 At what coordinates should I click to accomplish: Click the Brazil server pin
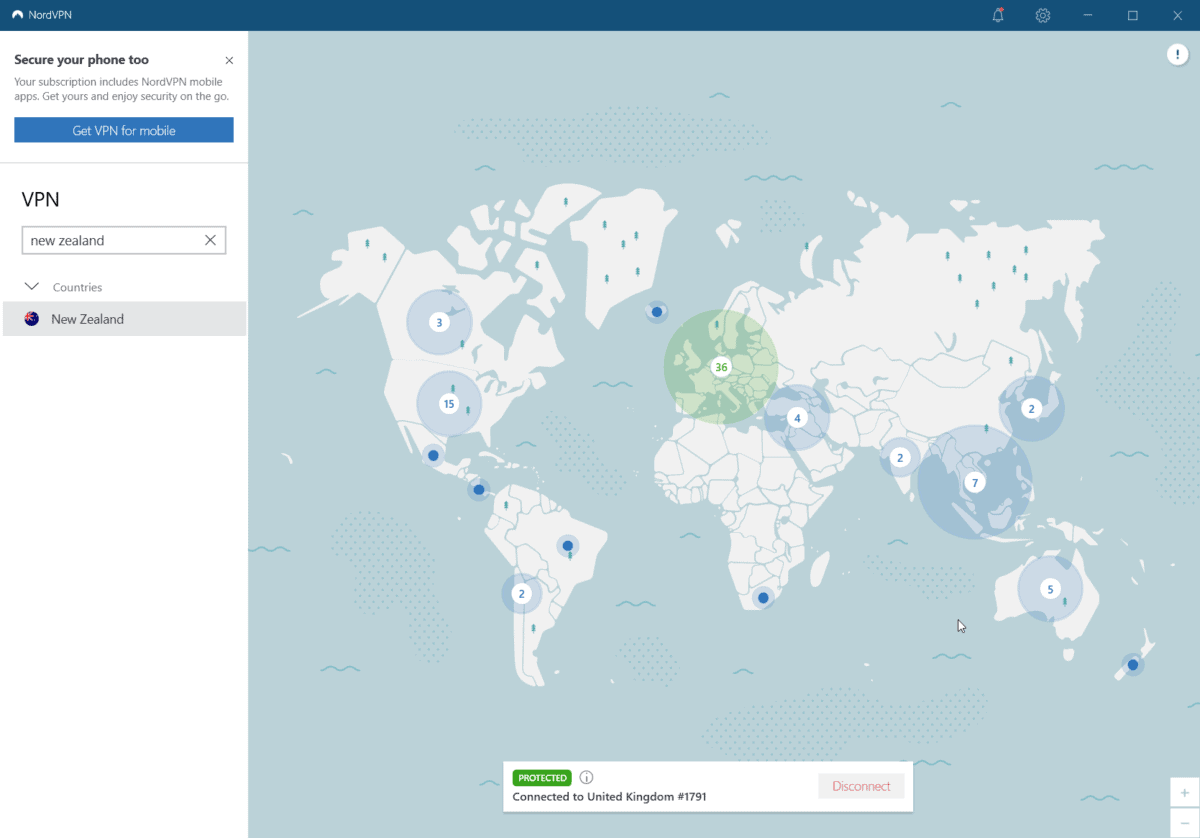pos(567,546)
